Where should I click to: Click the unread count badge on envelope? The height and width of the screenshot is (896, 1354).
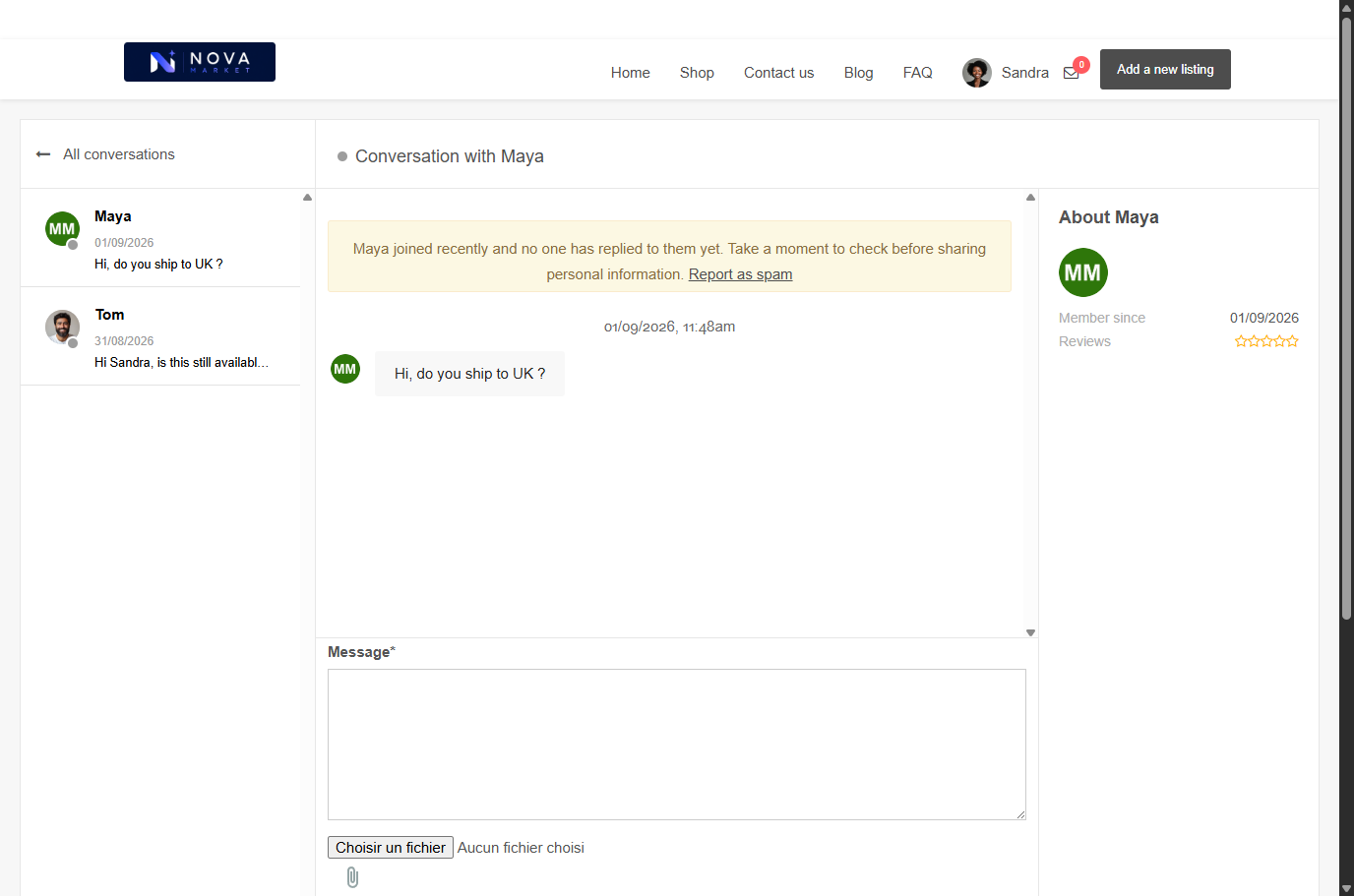coord(1081,65)
